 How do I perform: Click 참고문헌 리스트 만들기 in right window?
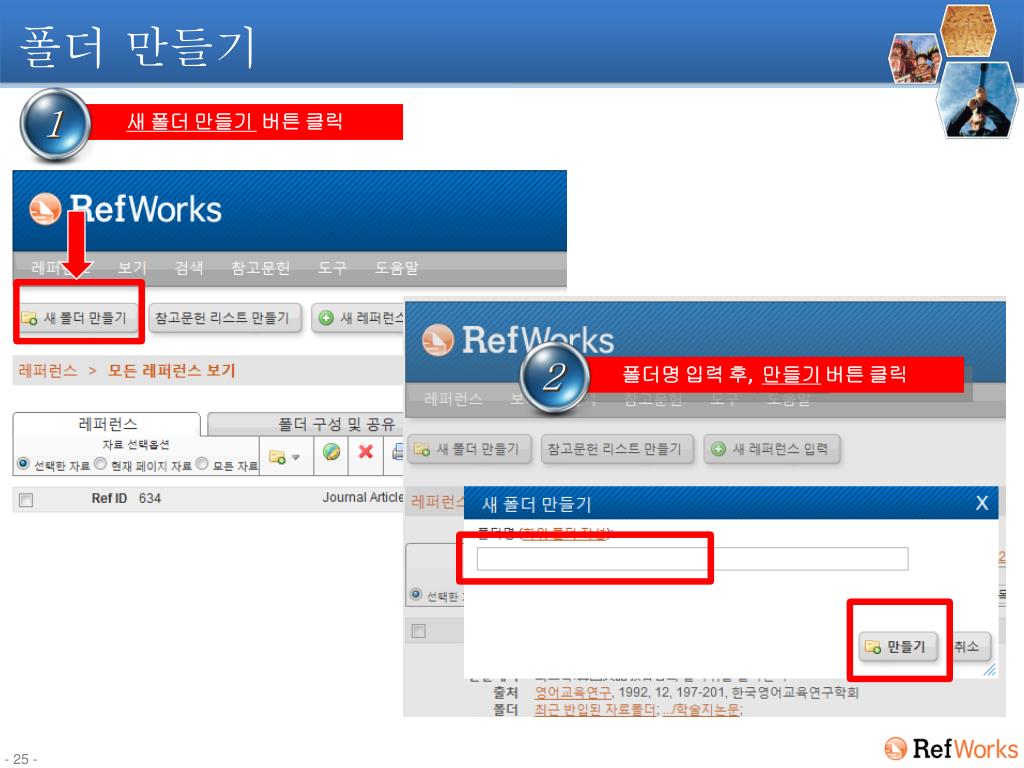[x=617, y=449]
